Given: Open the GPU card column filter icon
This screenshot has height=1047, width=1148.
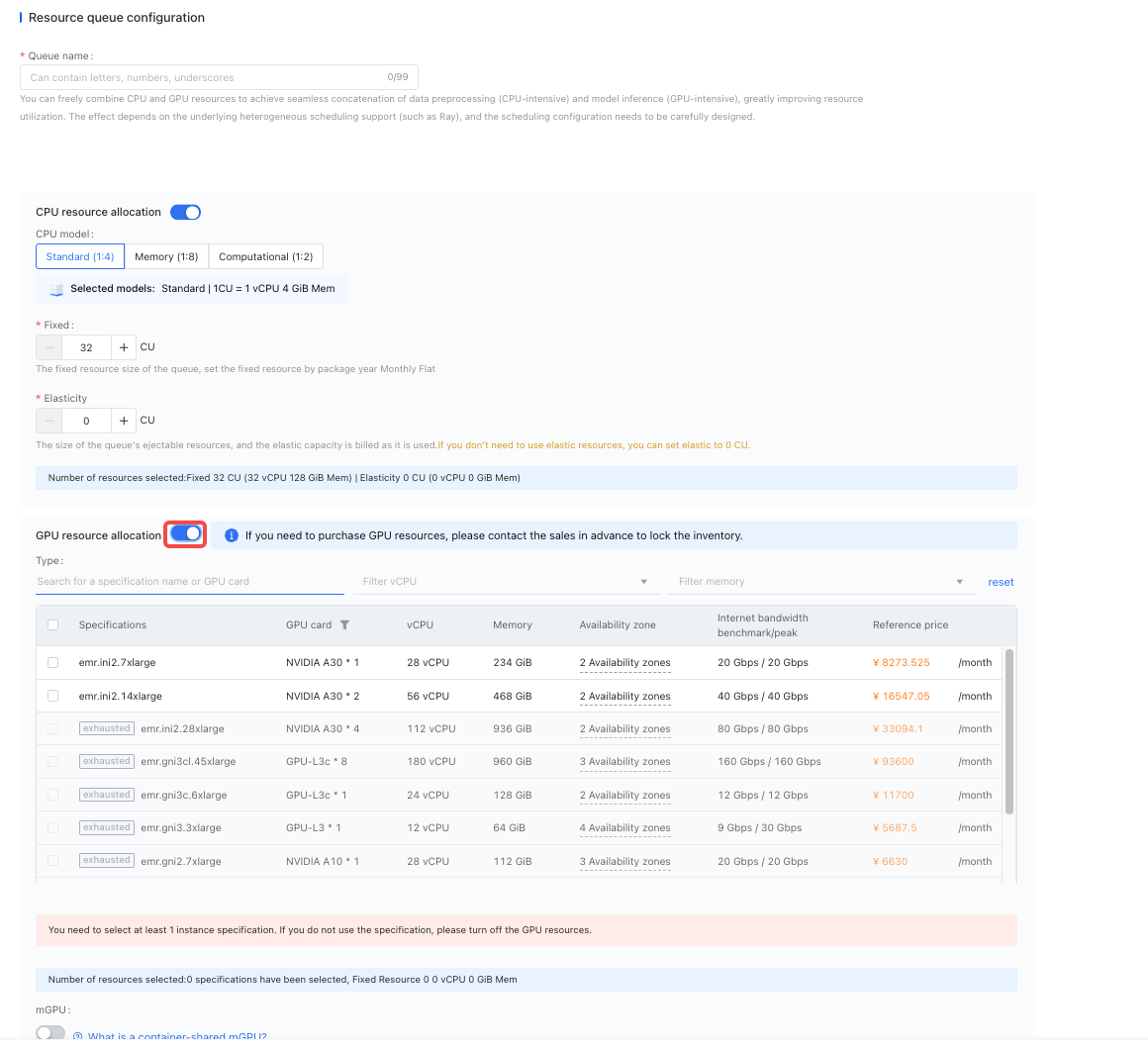Looking at the screenshot, I should pyautogui.click(x=344, y=624).
